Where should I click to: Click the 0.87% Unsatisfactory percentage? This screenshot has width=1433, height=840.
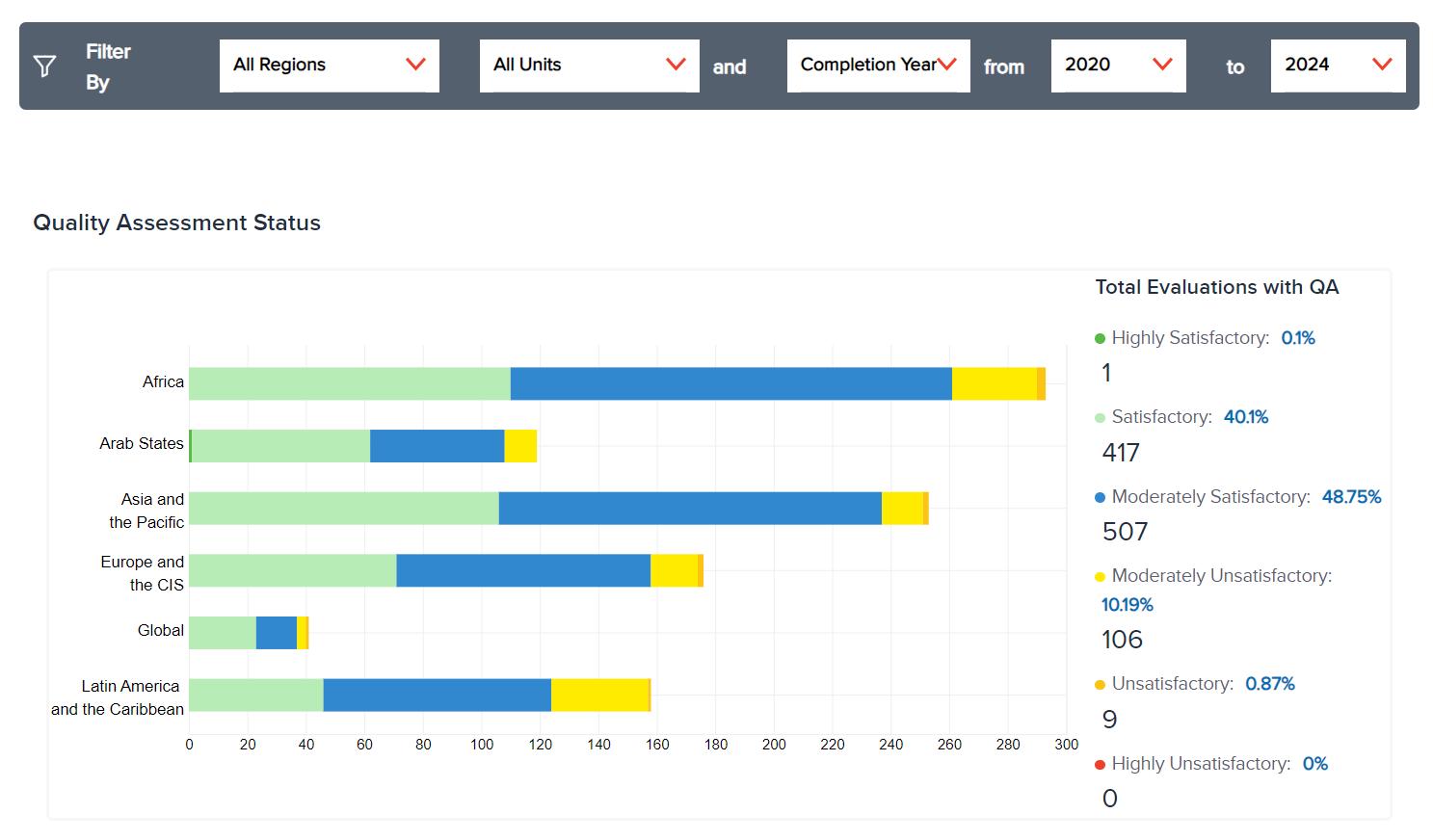1270,684
